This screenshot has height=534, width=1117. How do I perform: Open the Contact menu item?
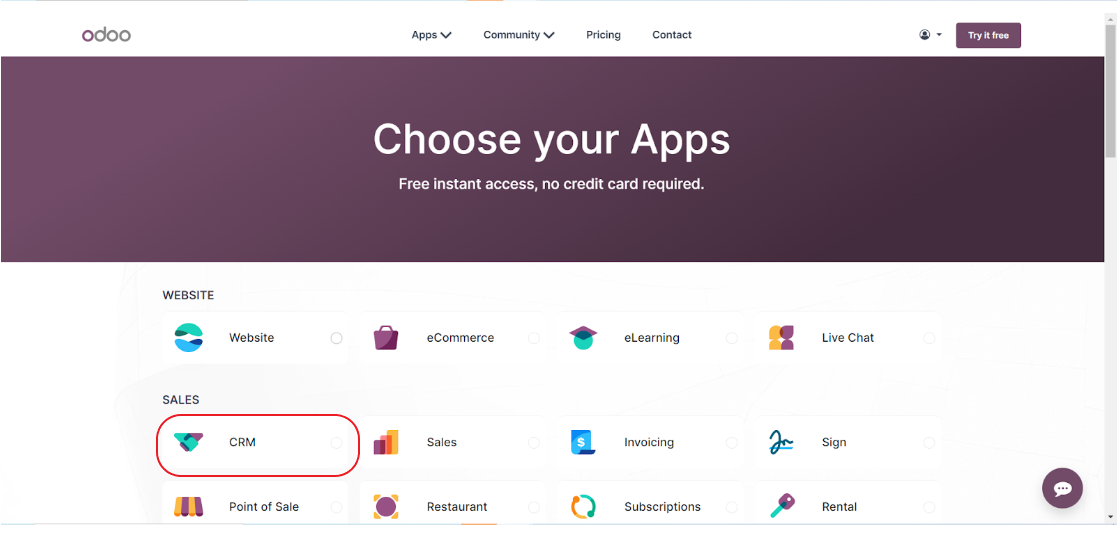click(672, 35)
